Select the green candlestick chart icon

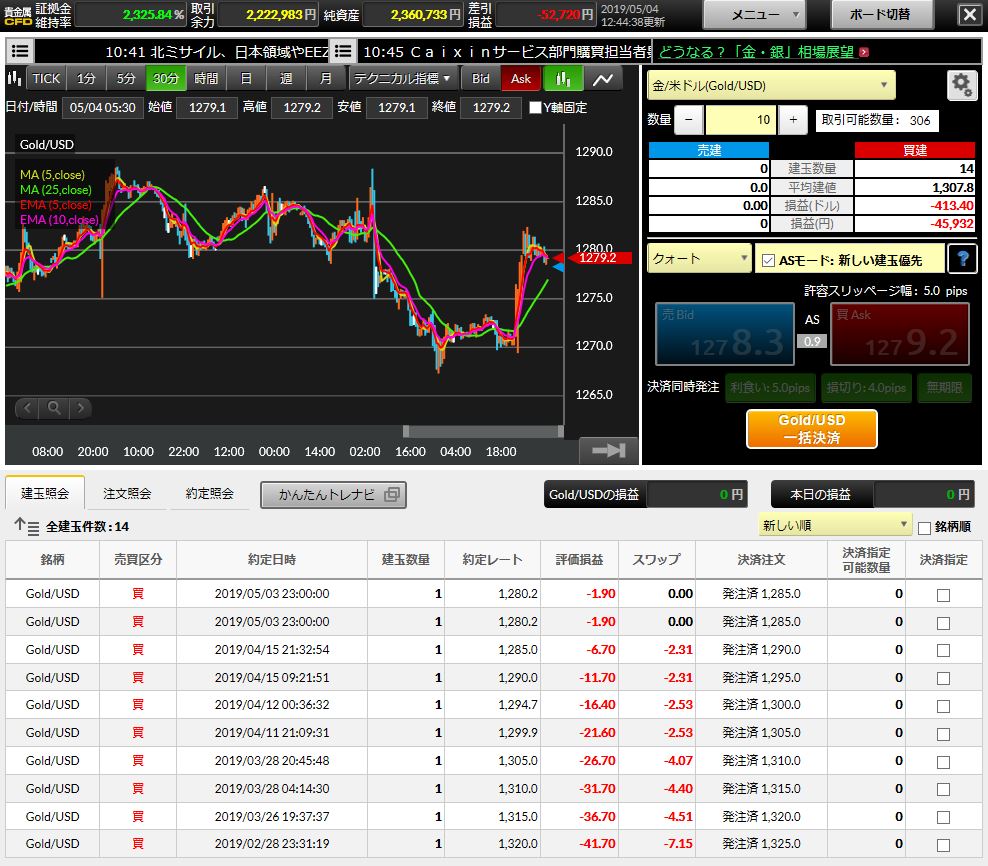click(563, 79)
